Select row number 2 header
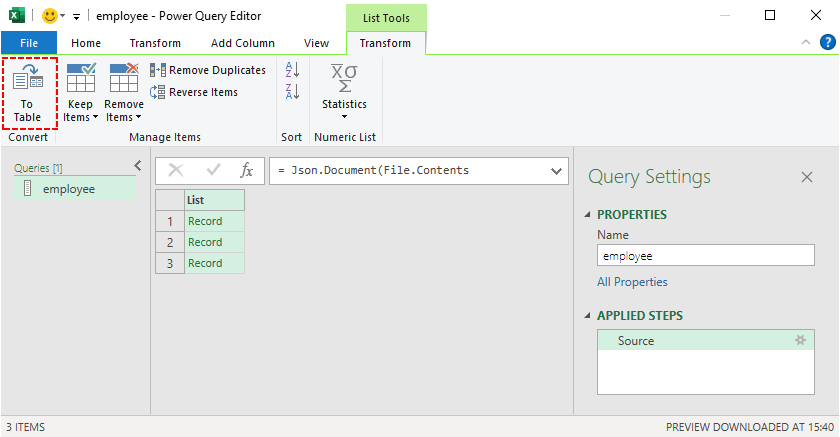840x437 pixels. click(170, 242)
